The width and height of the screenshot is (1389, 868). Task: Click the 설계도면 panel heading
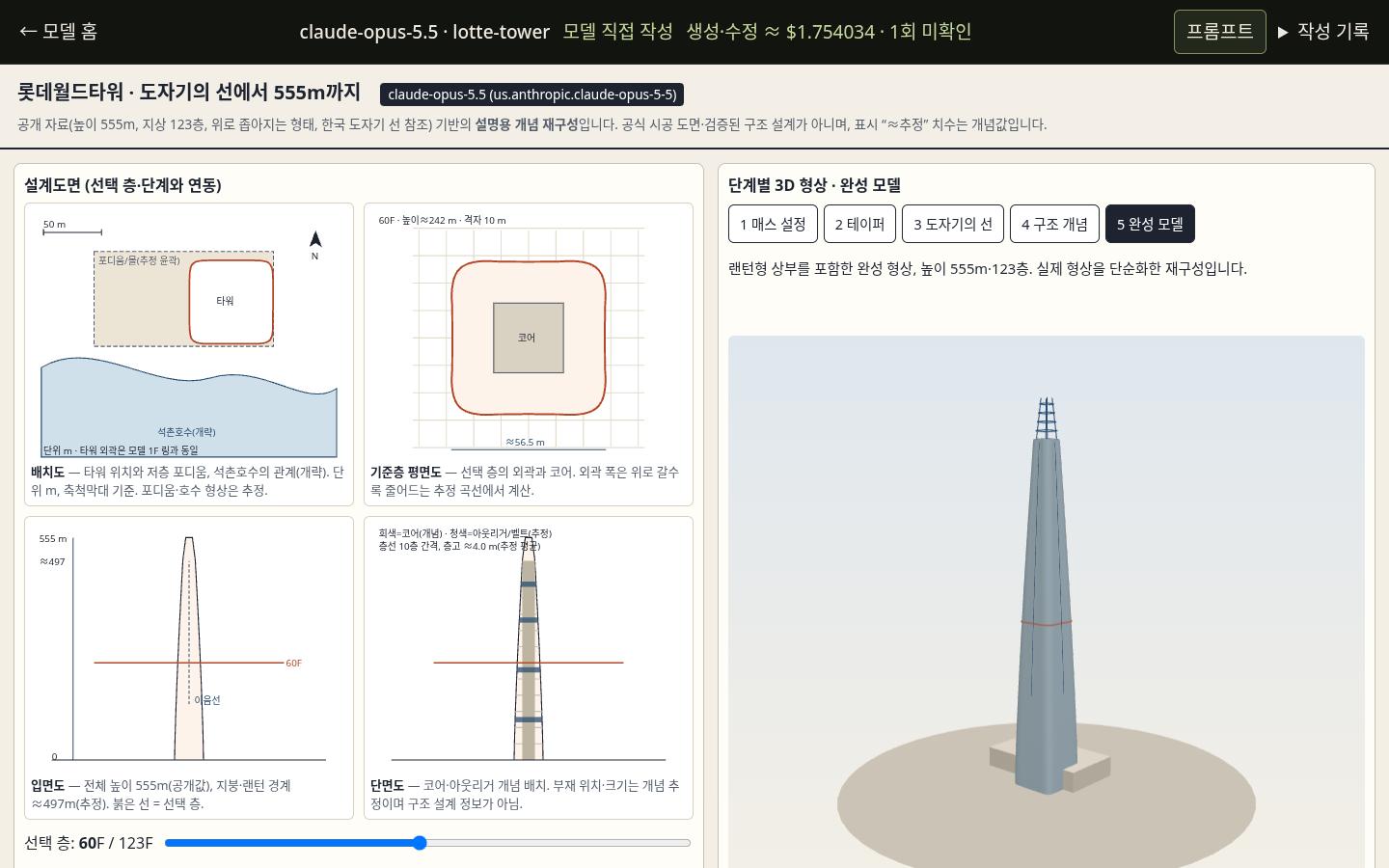click(123, 185)
